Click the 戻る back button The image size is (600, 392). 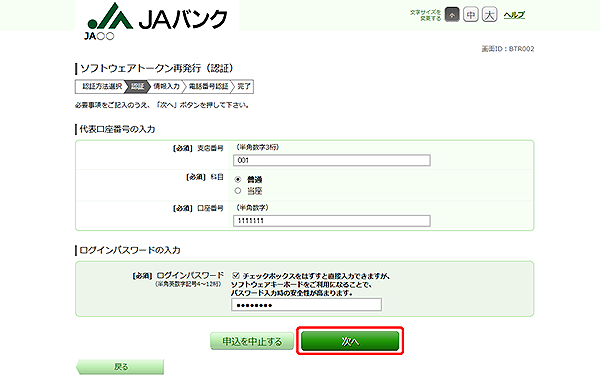tap(120, 367)
